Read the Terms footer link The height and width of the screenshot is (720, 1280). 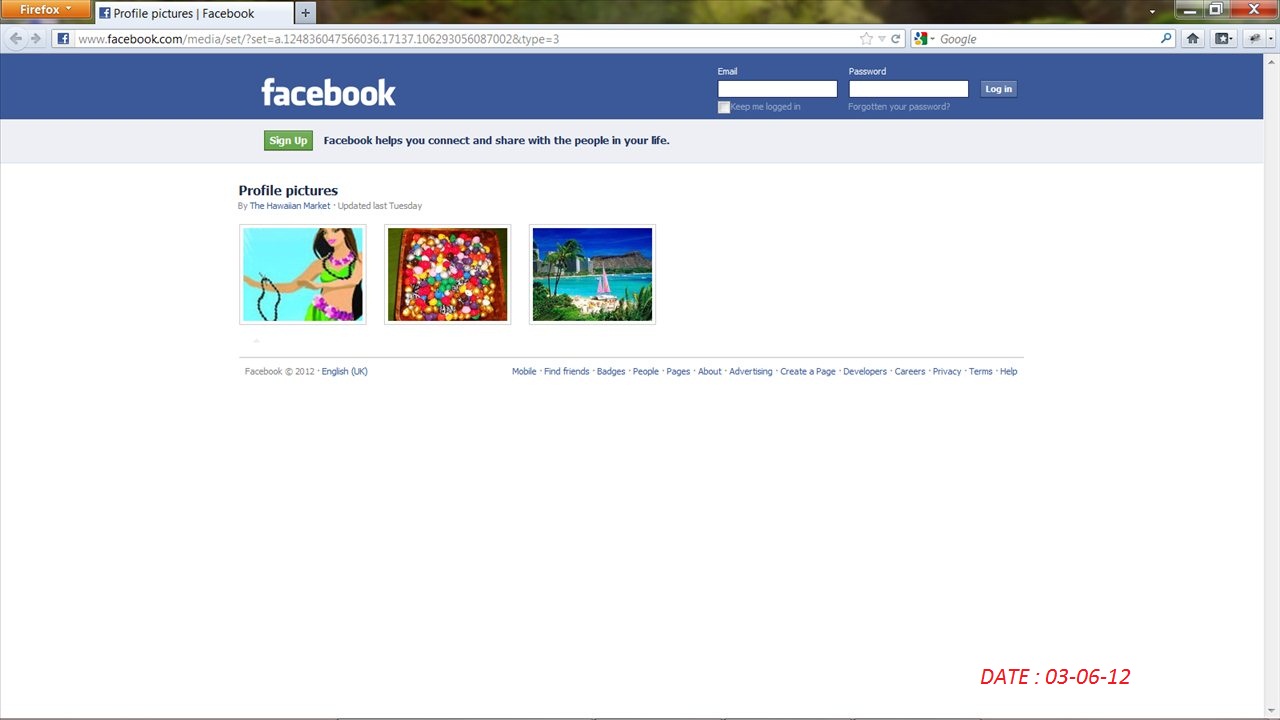click(x=981, y=372)
